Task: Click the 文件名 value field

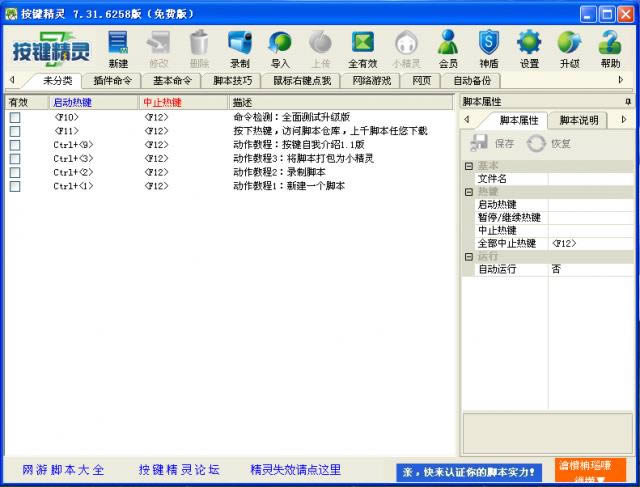Action: click(590, 179)
